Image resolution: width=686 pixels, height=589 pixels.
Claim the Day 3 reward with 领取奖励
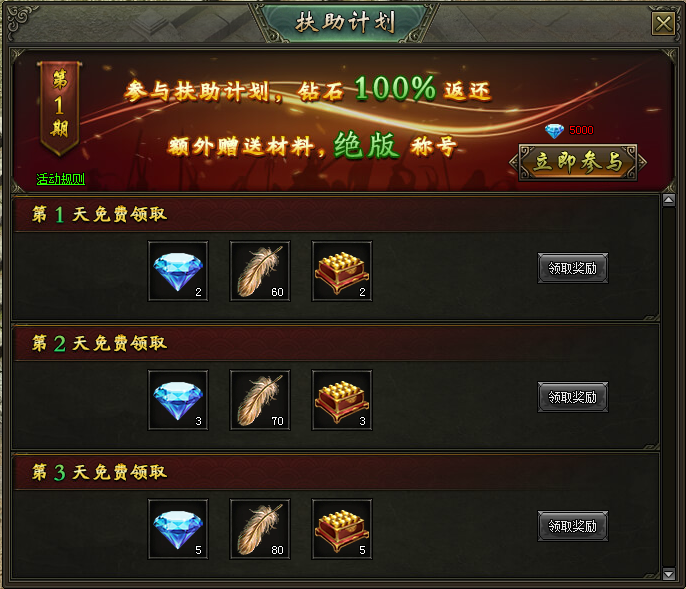click(573, 526)
